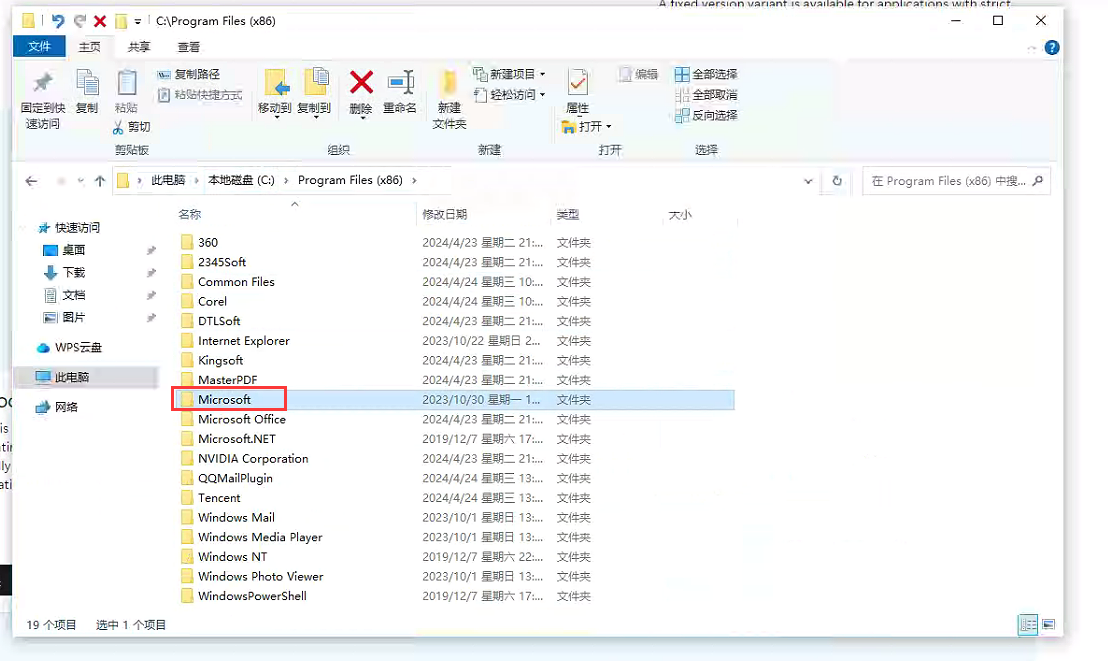Click the red X delete icon in the title bar
The image size is (1108, 661).
click(x=100, y=21)
